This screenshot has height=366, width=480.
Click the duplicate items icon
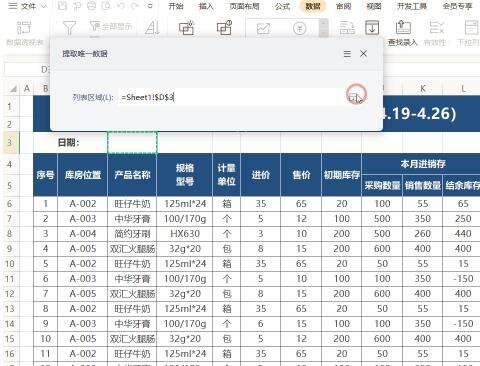coord(187,28)
